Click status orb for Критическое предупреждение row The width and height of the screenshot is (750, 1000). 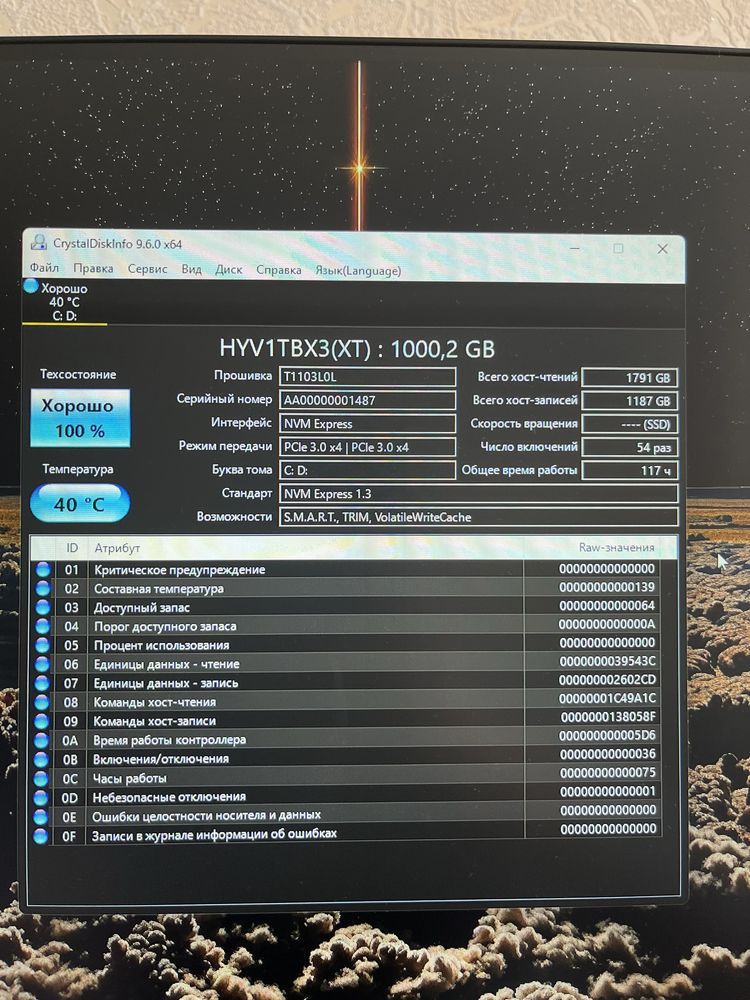43,570
